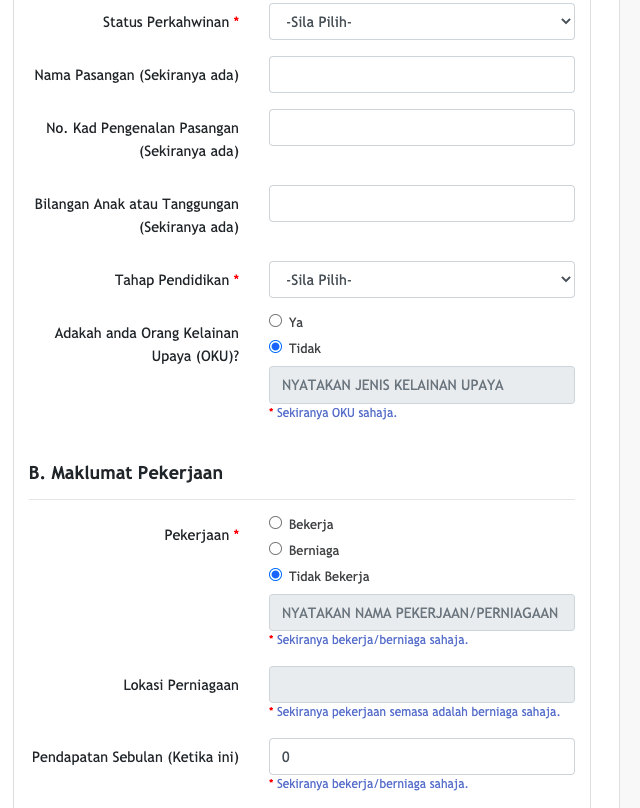Select the "Ya" radio button for OKU
This screenshot has height=808, width=640.
(x=276, y=322)
